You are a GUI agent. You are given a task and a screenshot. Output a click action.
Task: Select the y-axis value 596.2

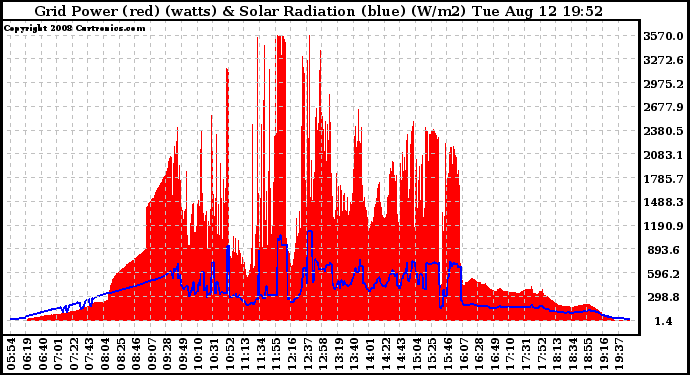[x=663, y=274]
